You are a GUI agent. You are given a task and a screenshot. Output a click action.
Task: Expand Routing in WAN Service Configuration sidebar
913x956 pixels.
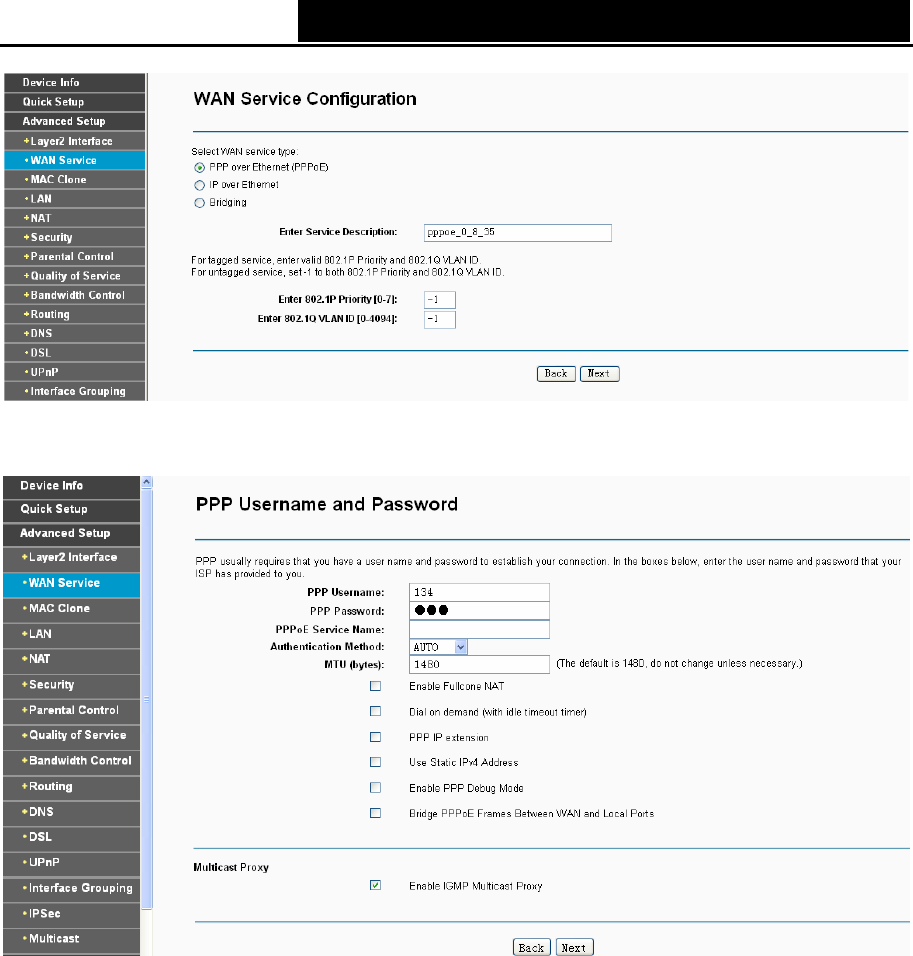(74, 315)
